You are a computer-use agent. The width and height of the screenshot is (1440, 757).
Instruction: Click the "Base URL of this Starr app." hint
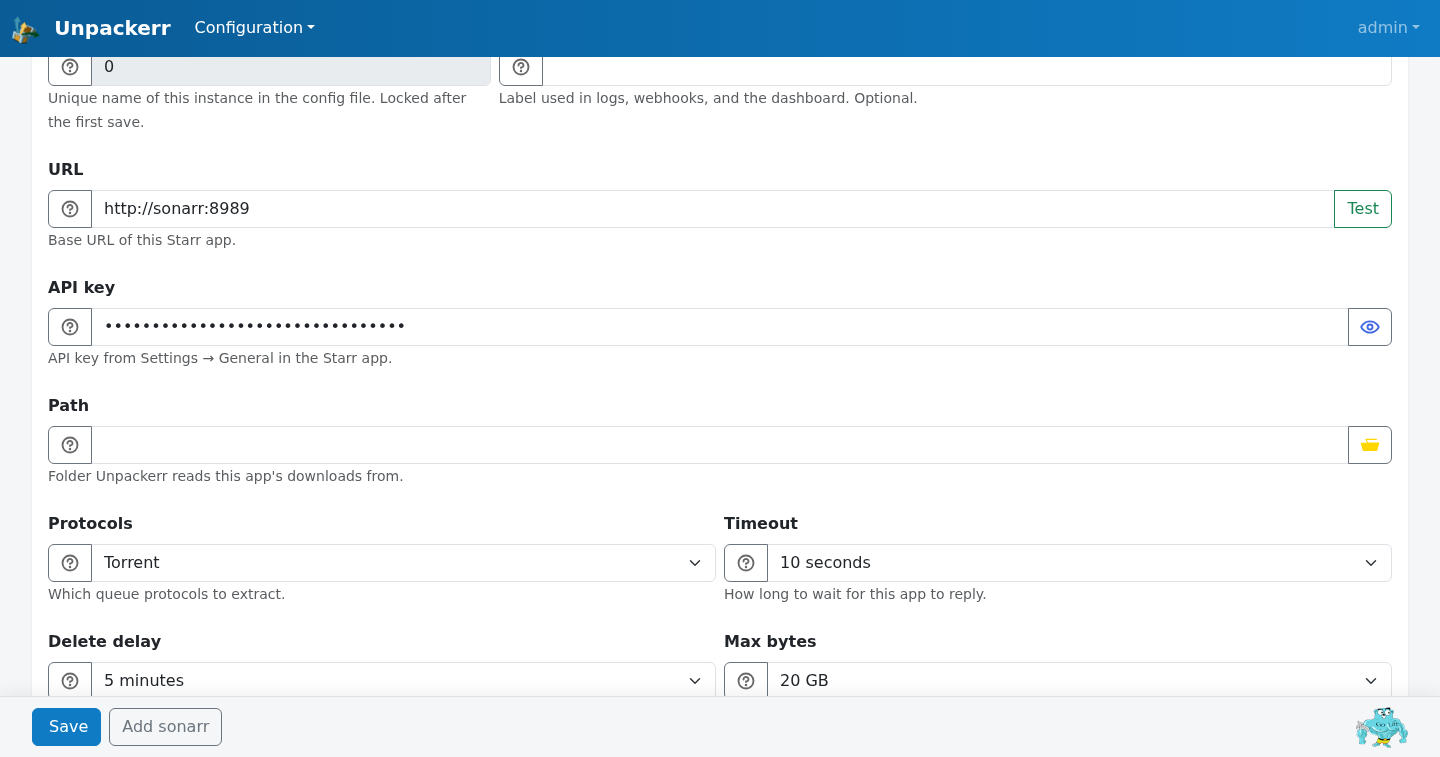pyautogui.click(x=142, y=240)
